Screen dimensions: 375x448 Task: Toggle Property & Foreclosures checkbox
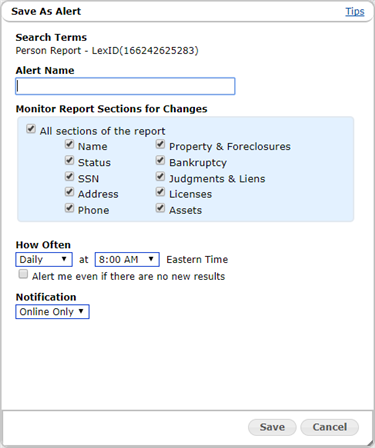point(160,144)
